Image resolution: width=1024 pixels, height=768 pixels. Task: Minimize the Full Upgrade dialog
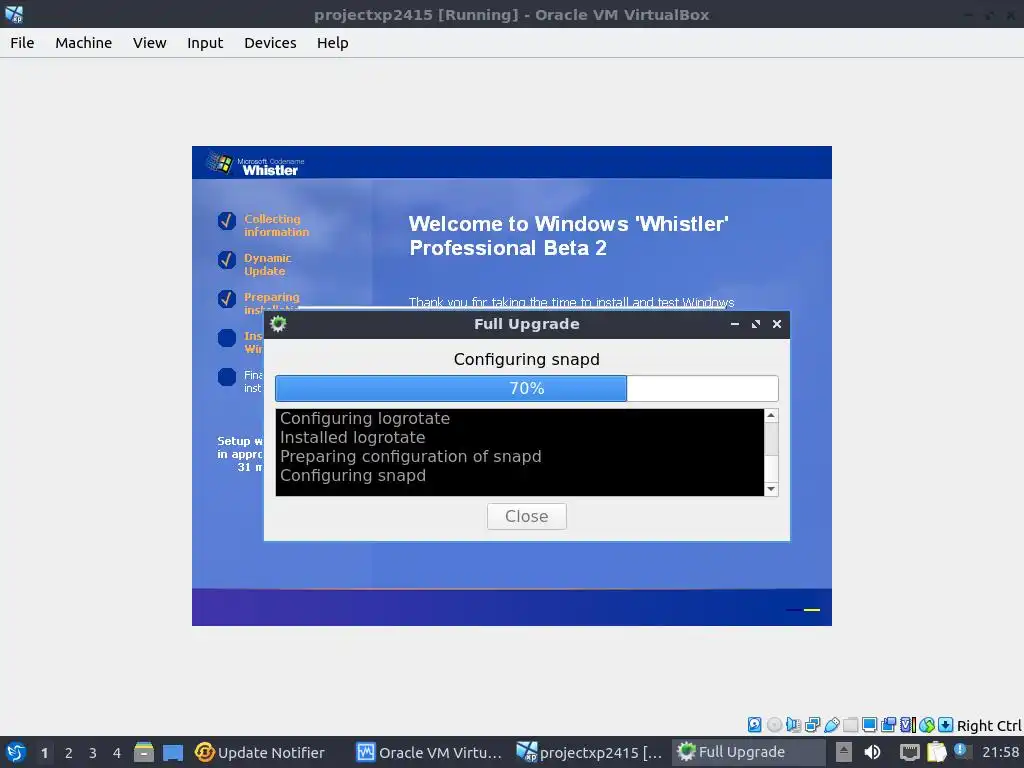(735, 324)
